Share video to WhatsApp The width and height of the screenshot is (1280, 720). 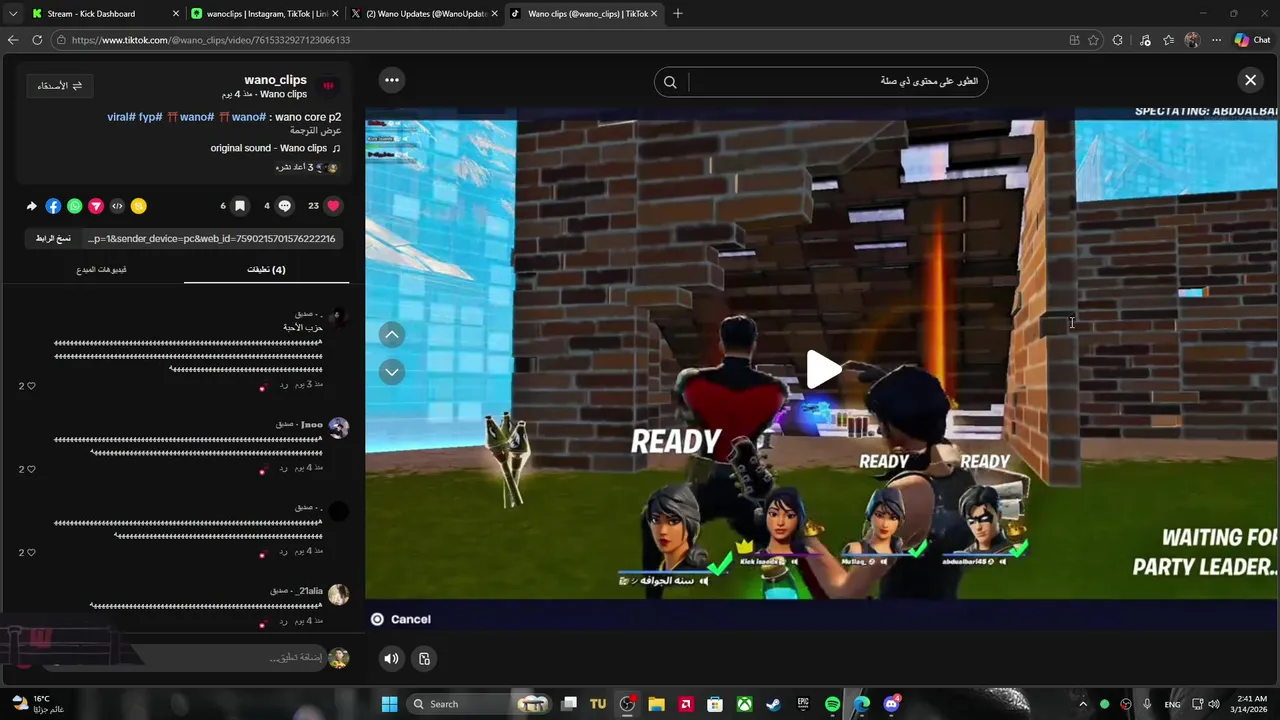(74, 206)
